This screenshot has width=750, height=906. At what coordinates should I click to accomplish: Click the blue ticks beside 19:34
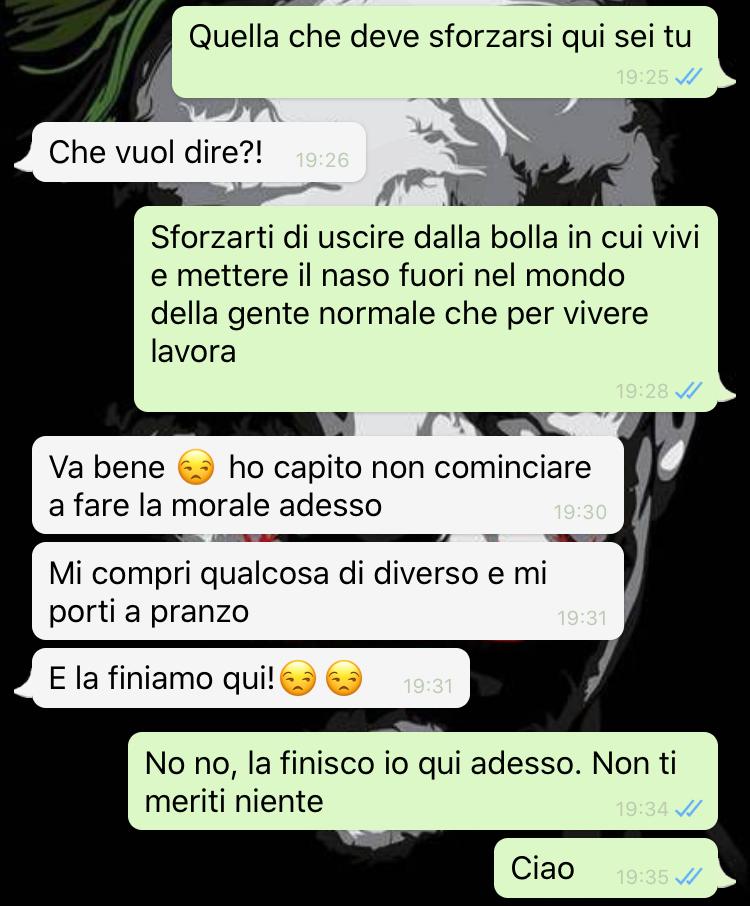pos(689,808)
